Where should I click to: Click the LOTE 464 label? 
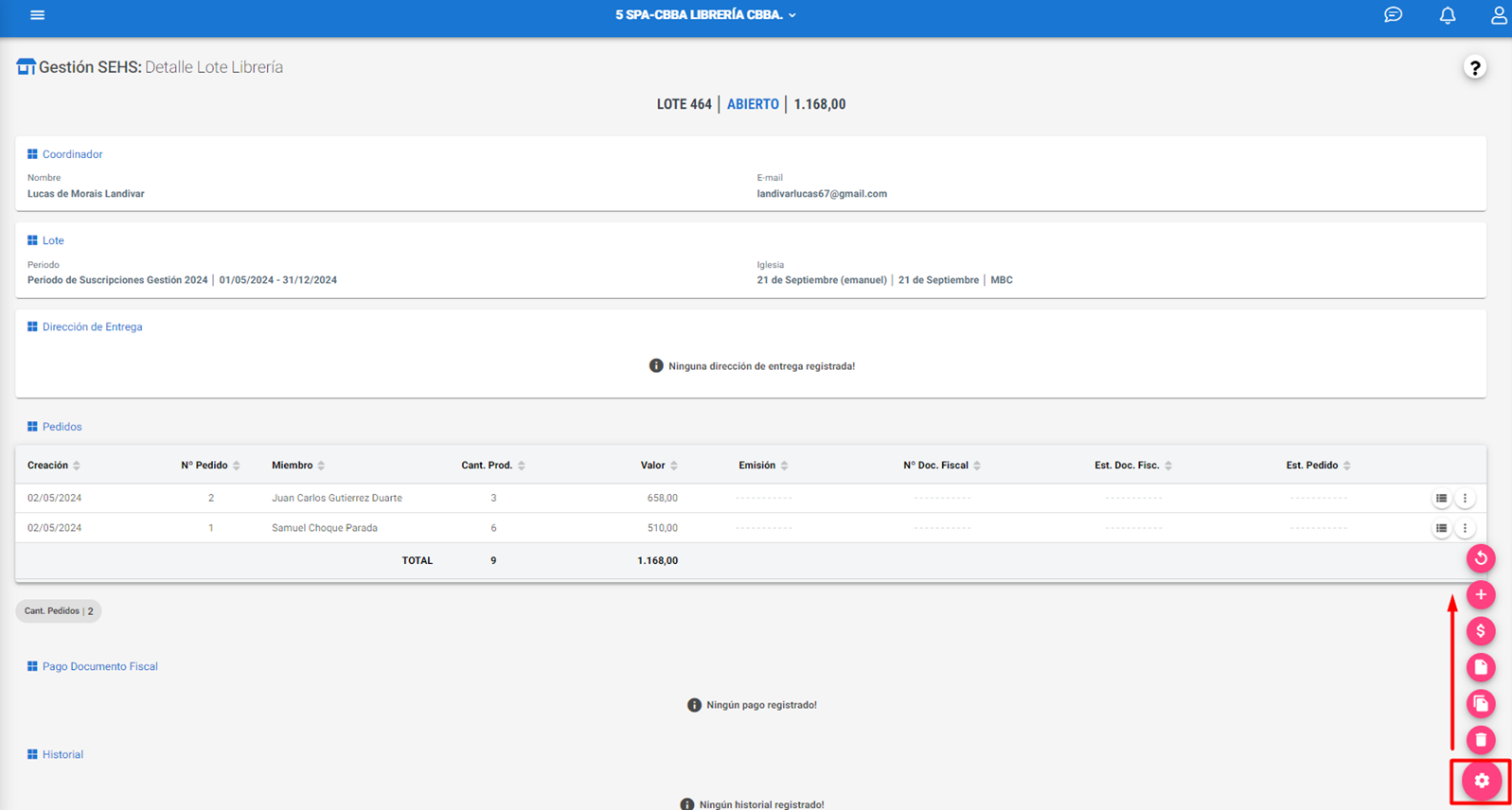pyautogui.click(x=684, y=104)
